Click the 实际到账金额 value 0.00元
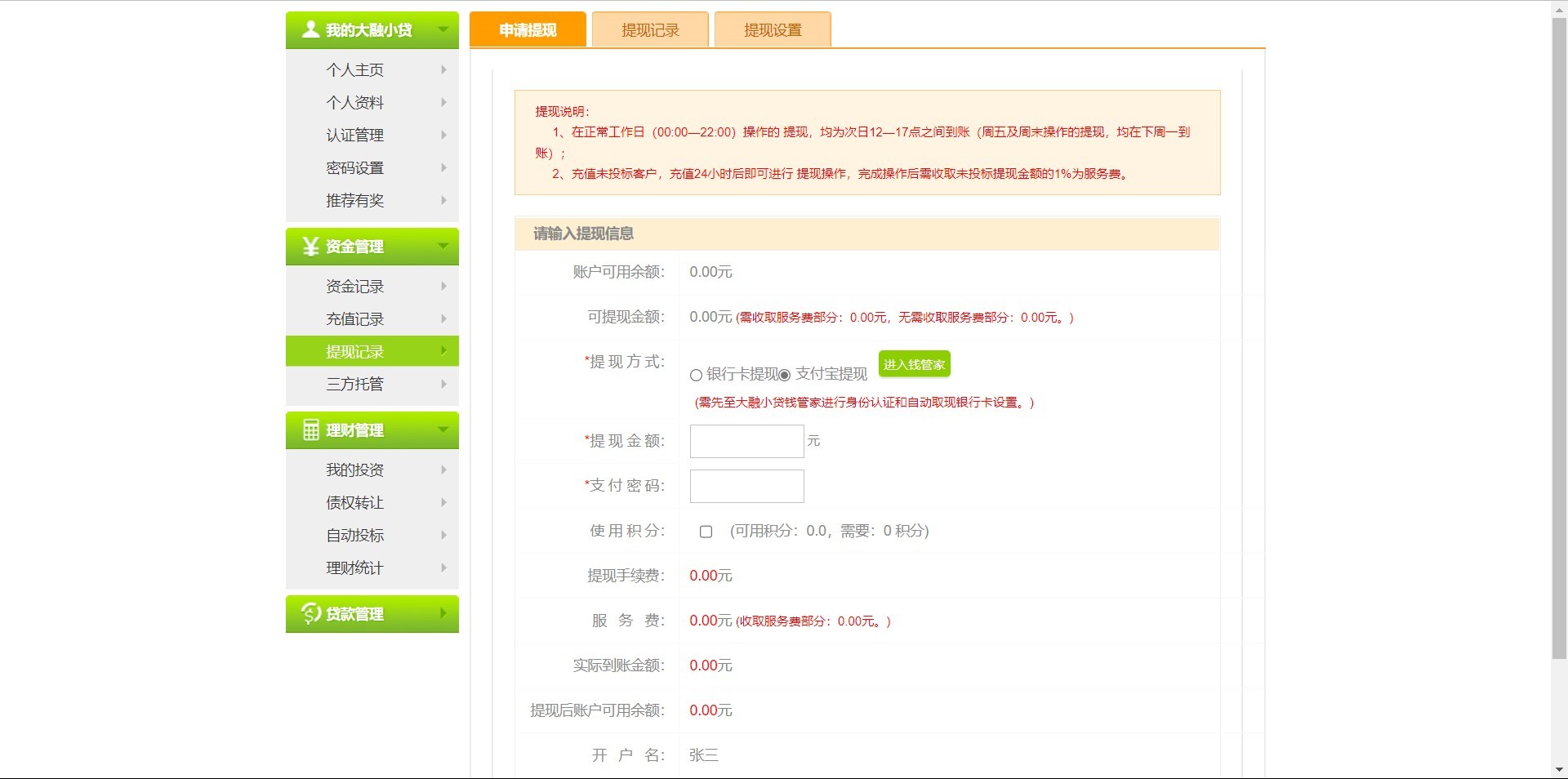The image size is (1568, 779). click(x=710, y=665)
